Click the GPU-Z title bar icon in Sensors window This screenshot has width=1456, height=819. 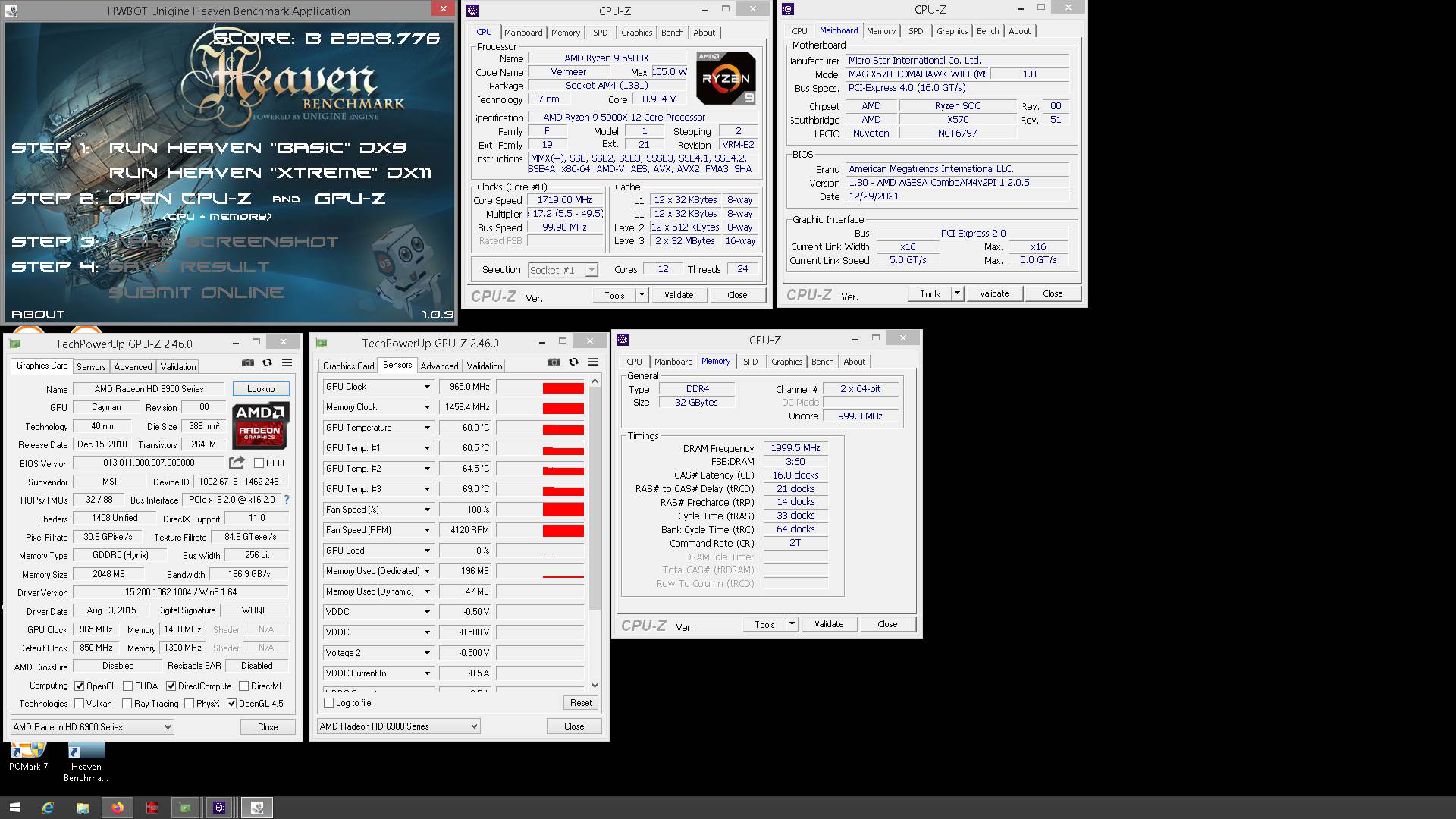(322, 344)
